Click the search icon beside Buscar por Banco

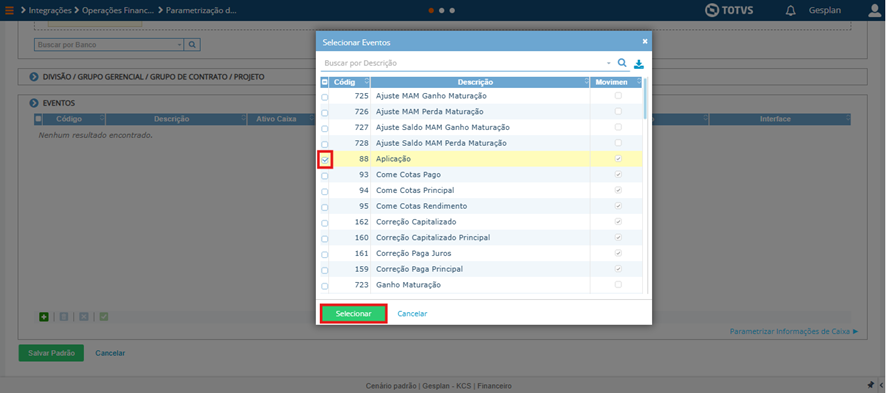click(x=192, y=45)
